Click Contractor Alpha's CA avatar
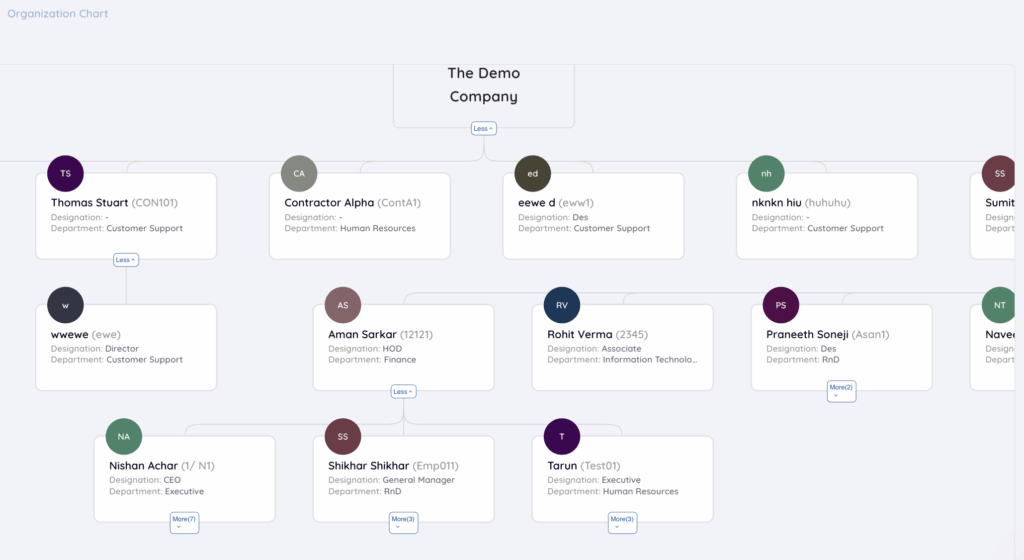 299,173
